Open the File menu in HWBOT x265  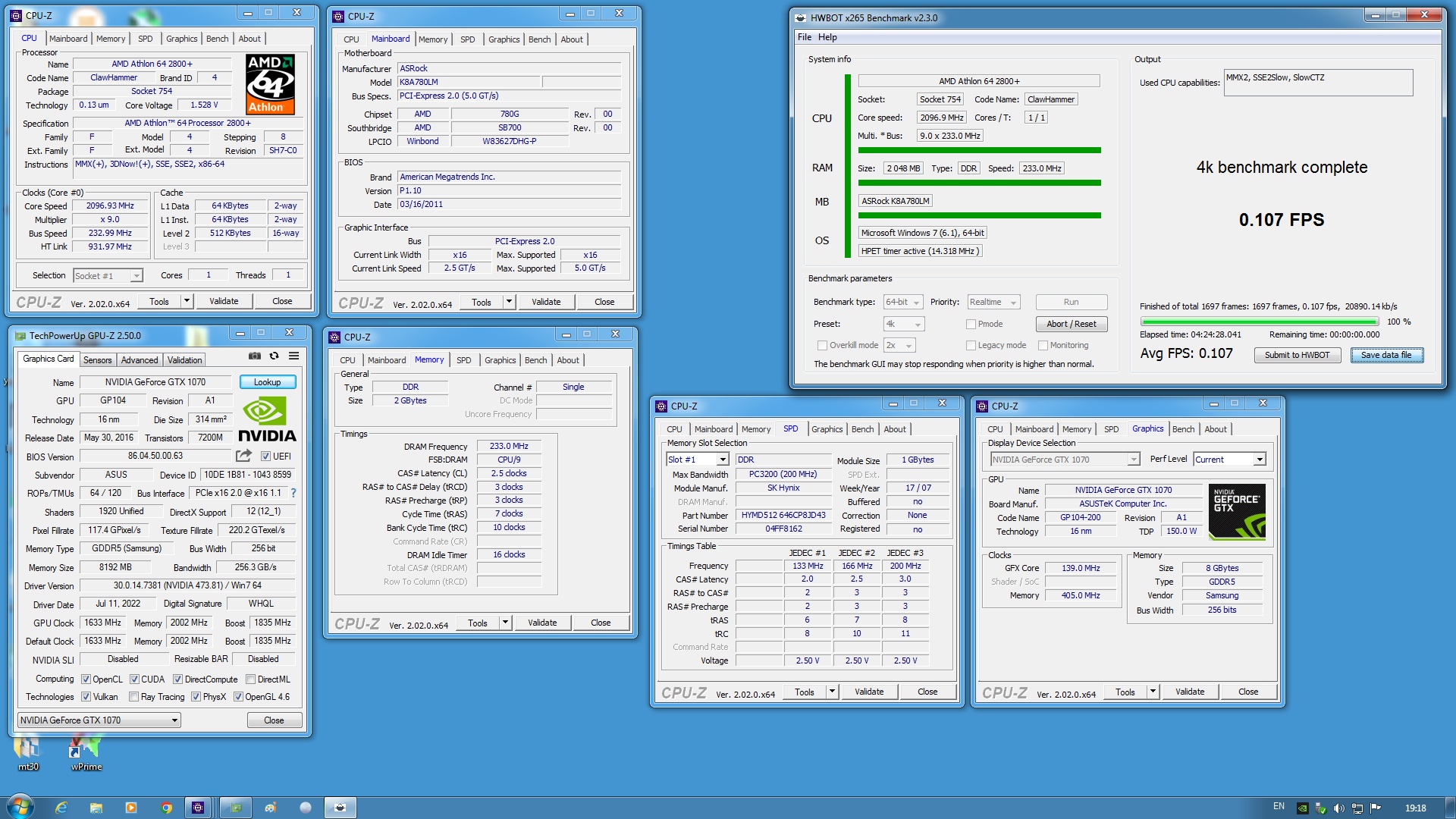click(805, 37)
